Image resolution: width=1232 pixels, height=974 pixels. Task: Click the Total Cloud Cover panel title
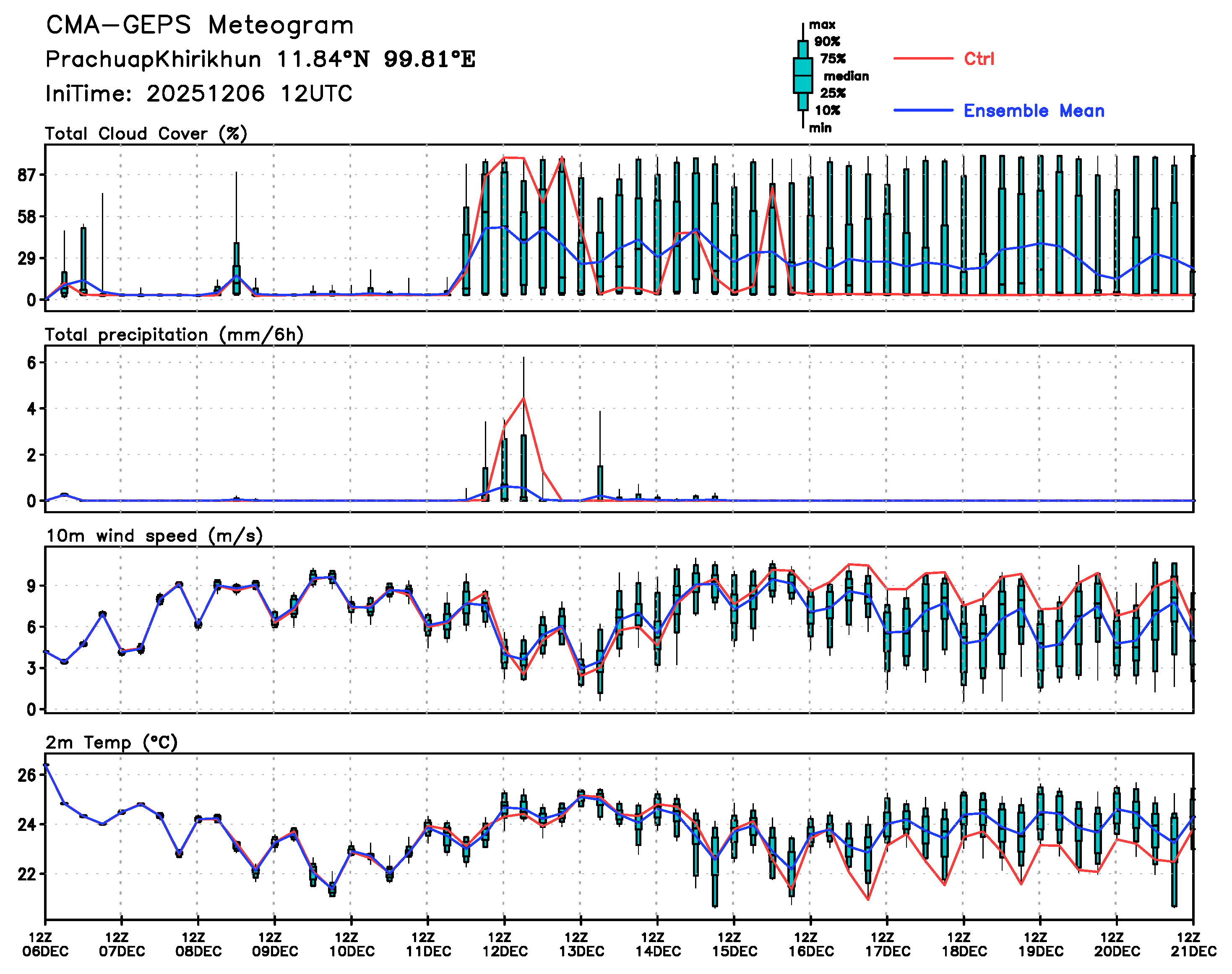coord(146,134)
